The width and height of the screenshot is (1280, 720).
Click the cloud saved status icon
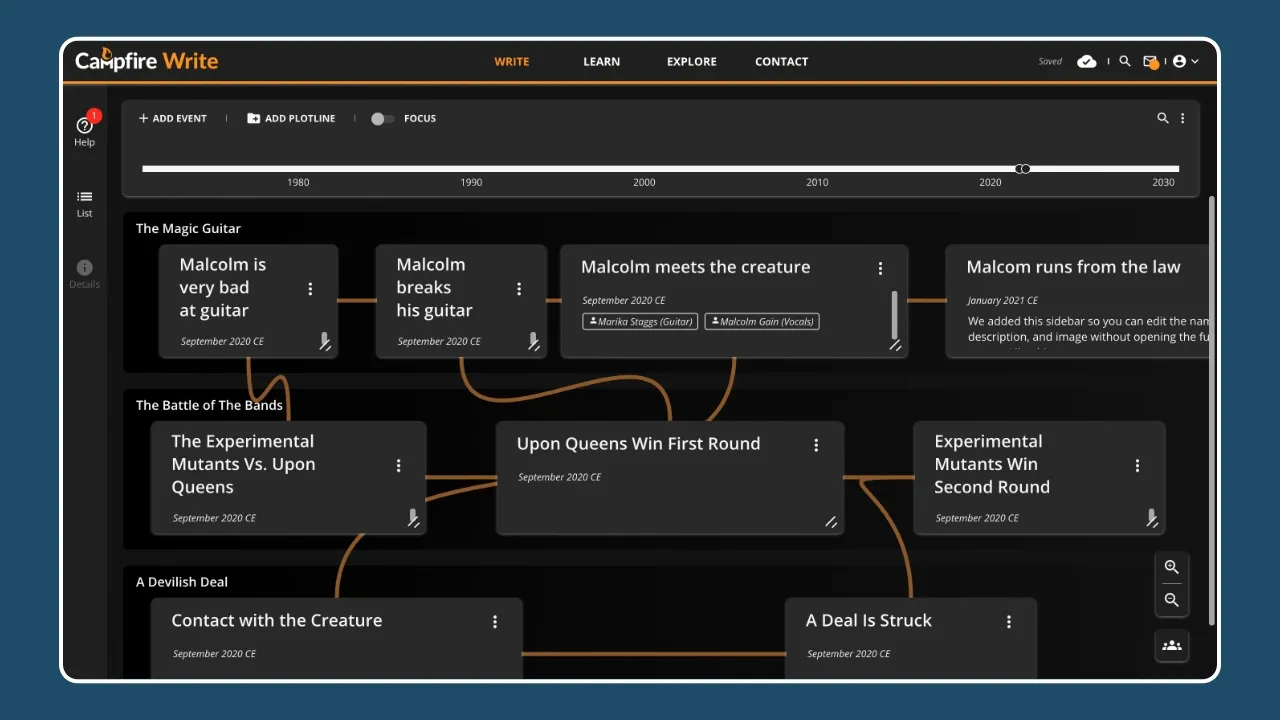[x=1086, y=62]
